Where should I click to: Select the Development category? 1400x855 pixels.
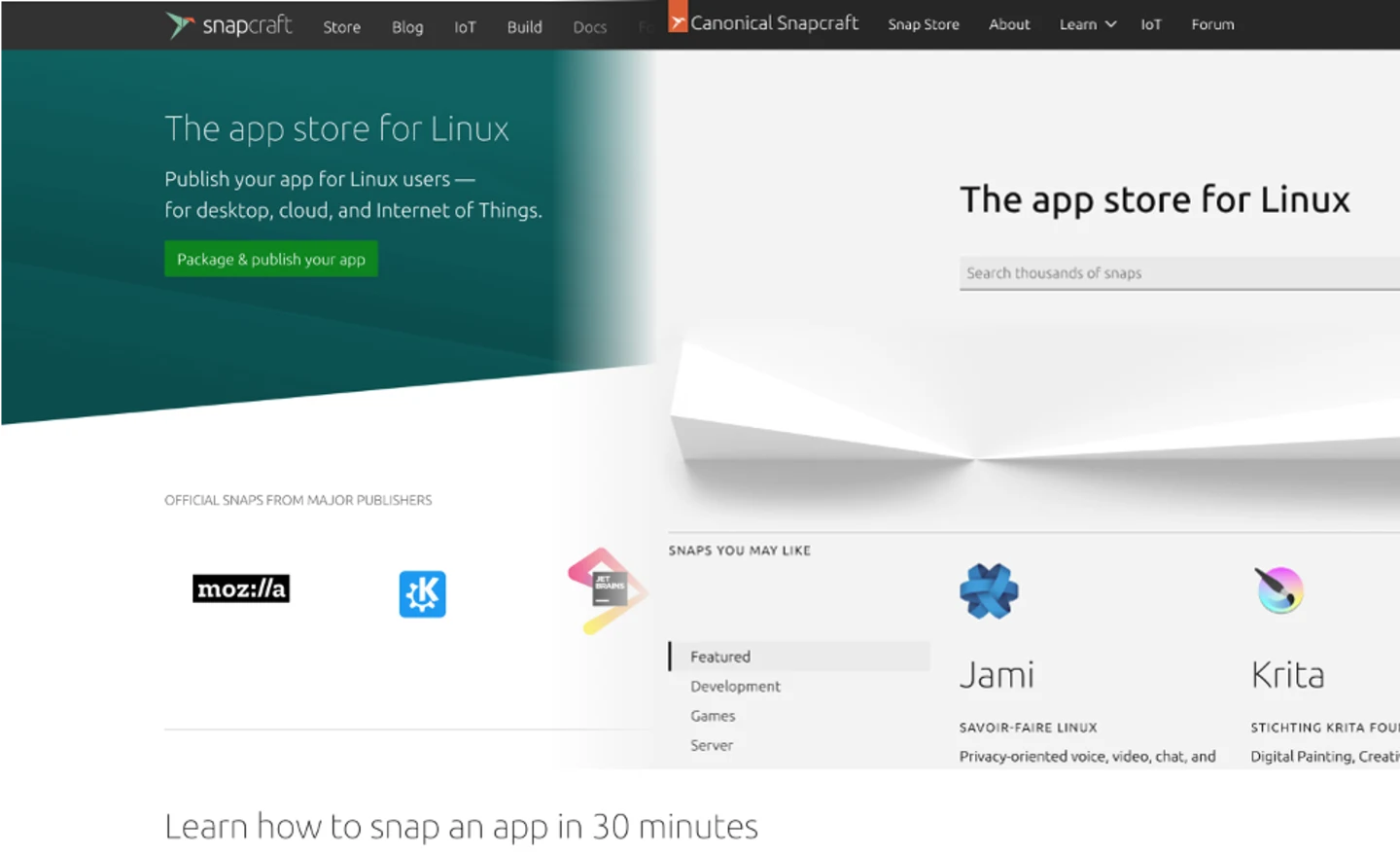pyautogui.click(x=735, y=686)
